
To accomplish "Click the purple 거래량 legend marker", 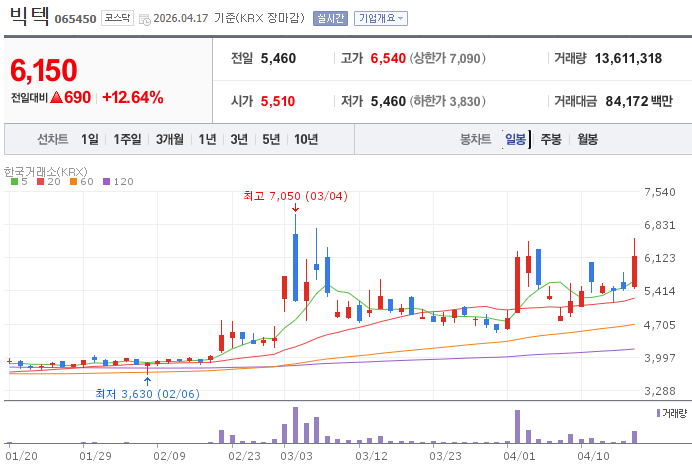I will tap(658, 413).
